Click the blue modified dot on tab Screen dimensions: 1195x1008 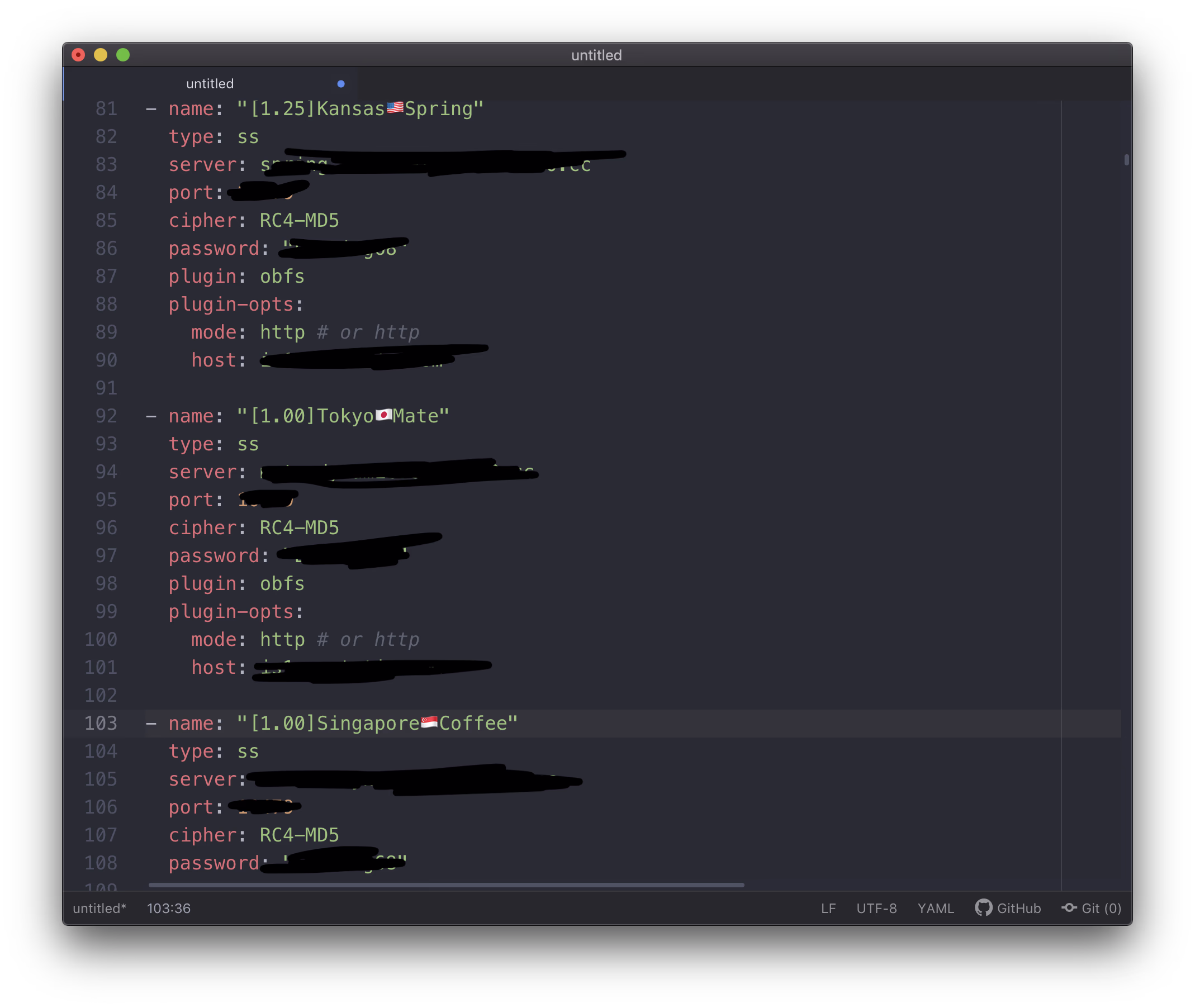(341, 84)
